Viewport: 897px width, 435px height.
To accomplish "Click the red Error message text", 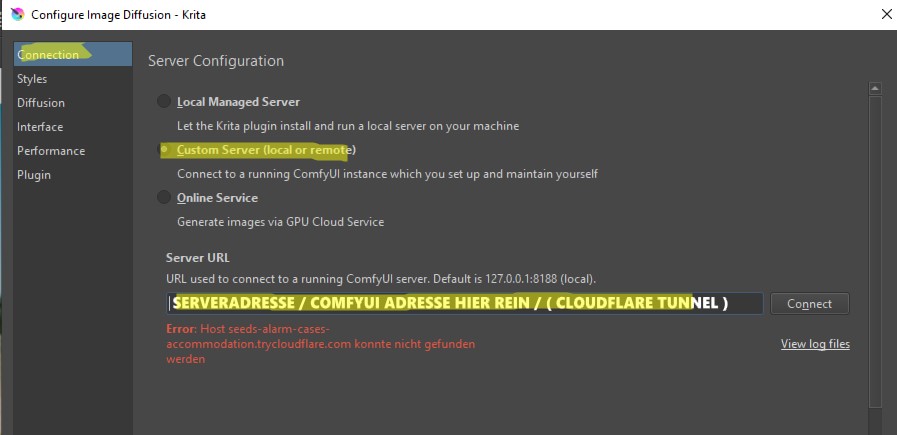I will [x=320, y=344].
